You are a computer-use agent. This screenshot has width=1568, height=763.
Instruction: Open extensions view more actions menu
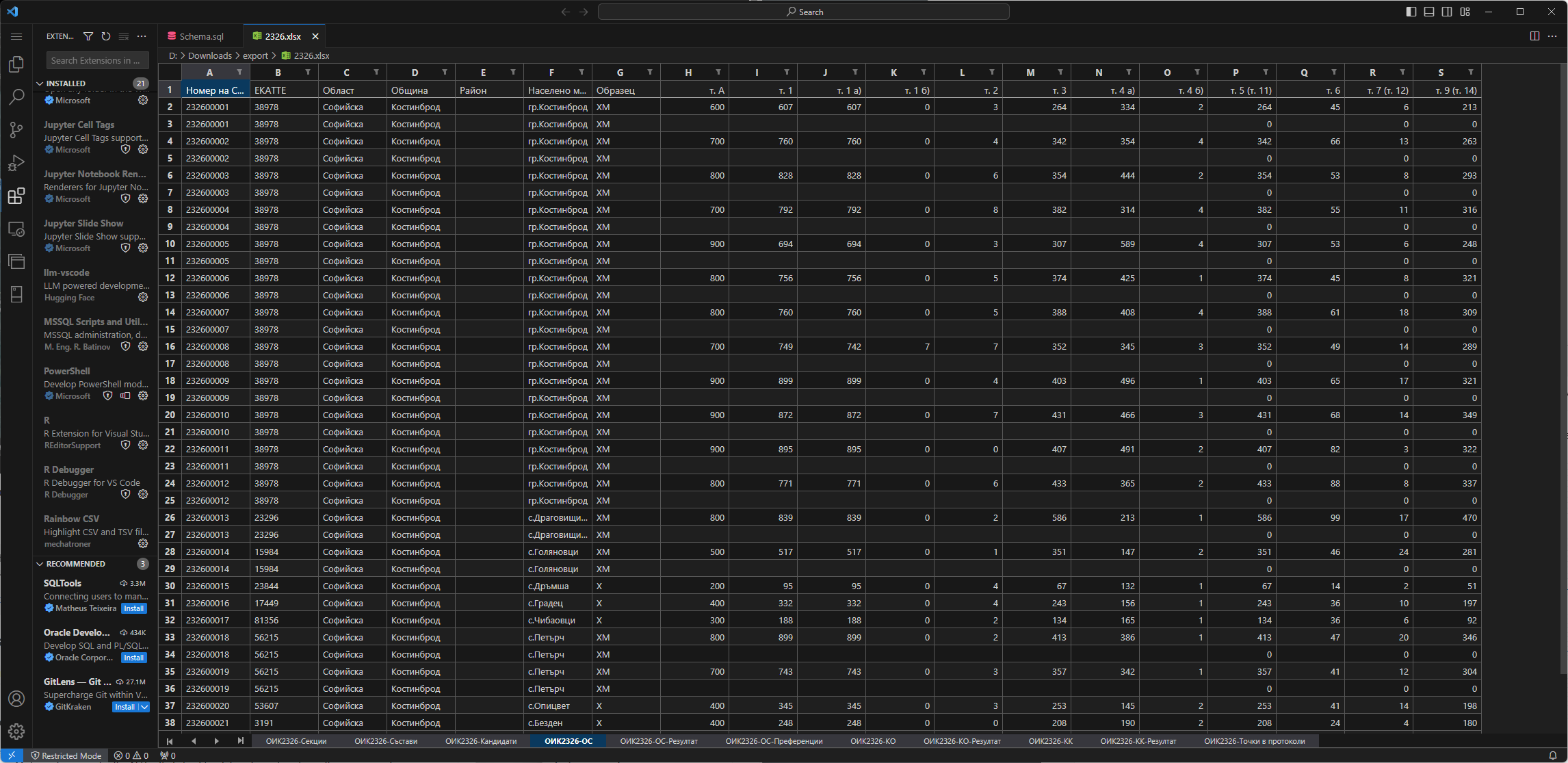142,36
